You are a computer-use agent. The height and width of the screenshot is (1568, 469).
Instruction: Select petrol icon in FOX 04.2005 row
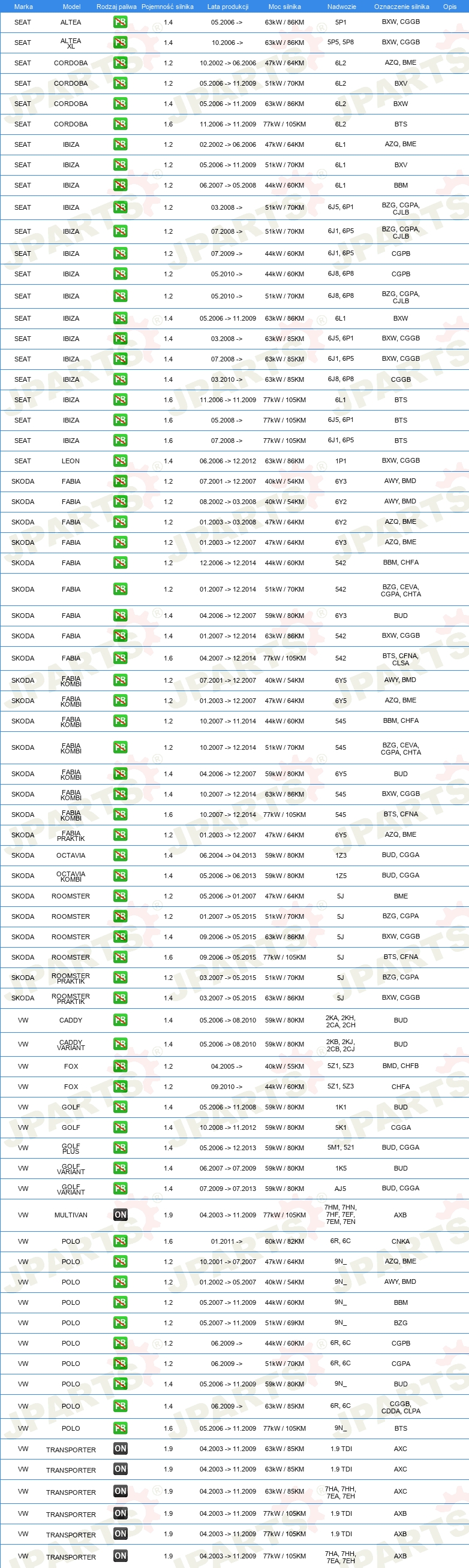pyautogui.click(x=120, y=1067)
